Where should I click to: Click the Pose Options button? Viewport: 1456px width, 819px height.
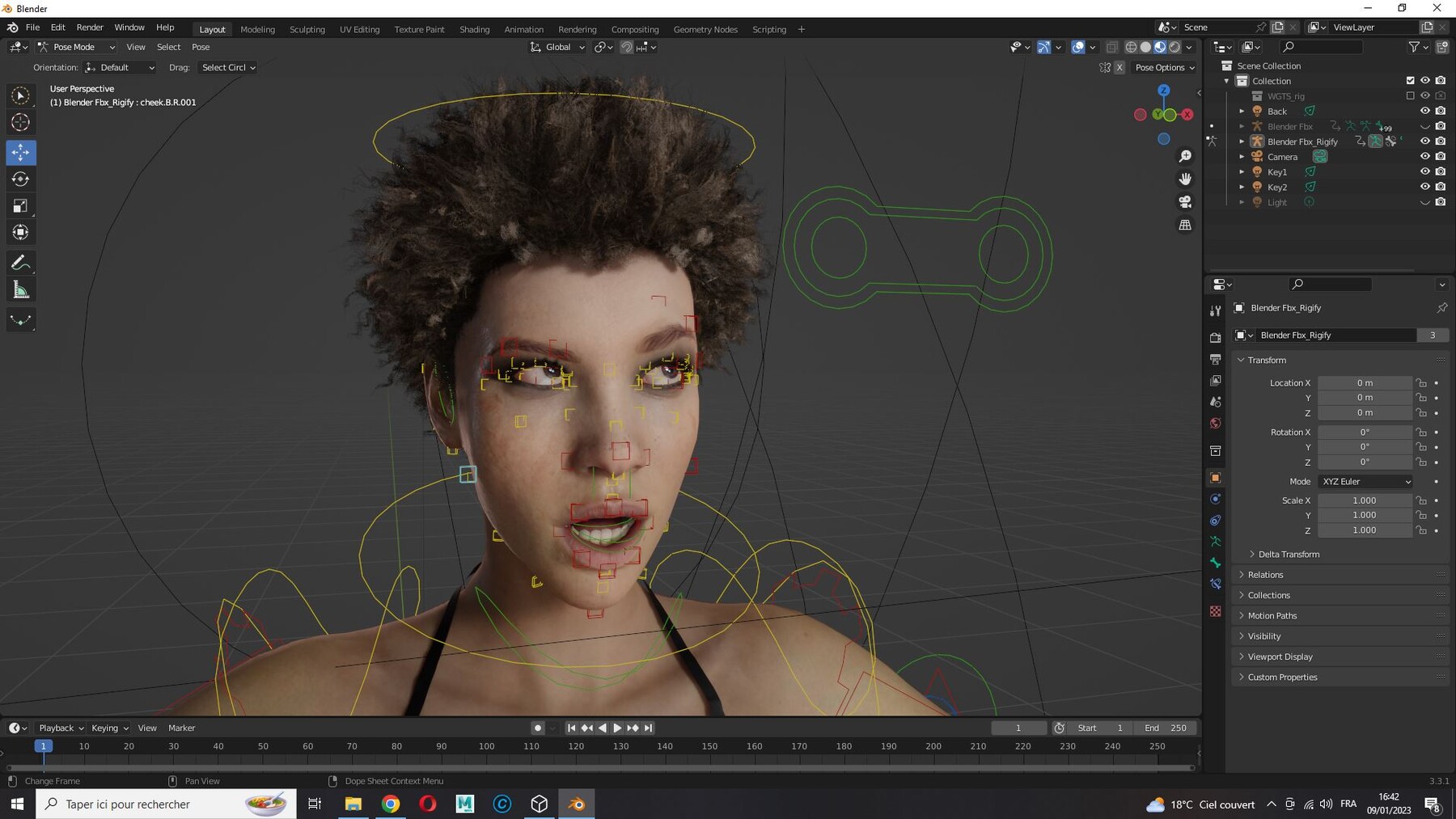[1164, 68]
